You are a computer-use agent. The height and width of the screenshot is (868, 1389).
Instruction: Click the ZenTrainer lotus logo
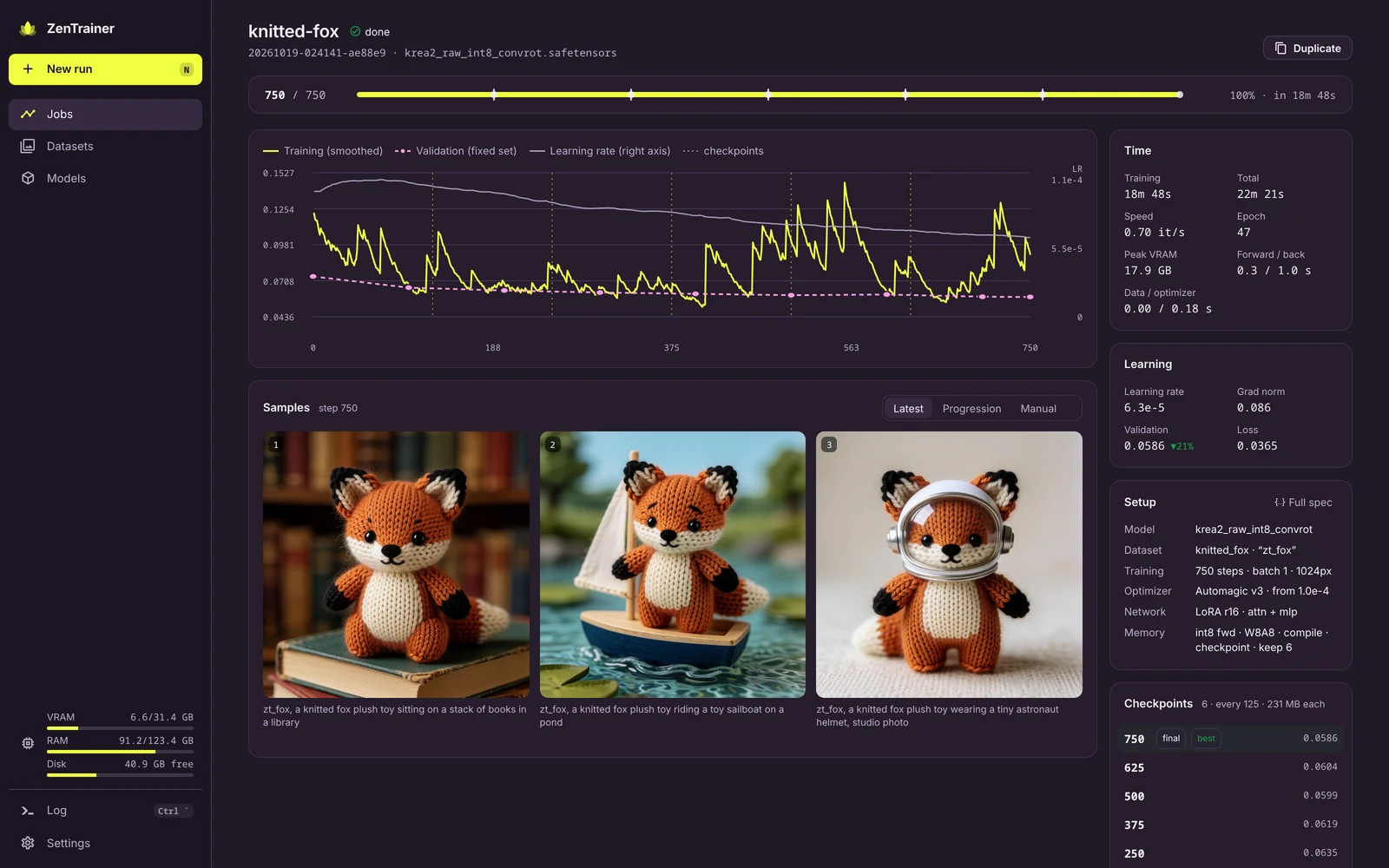tap(28, 29)
